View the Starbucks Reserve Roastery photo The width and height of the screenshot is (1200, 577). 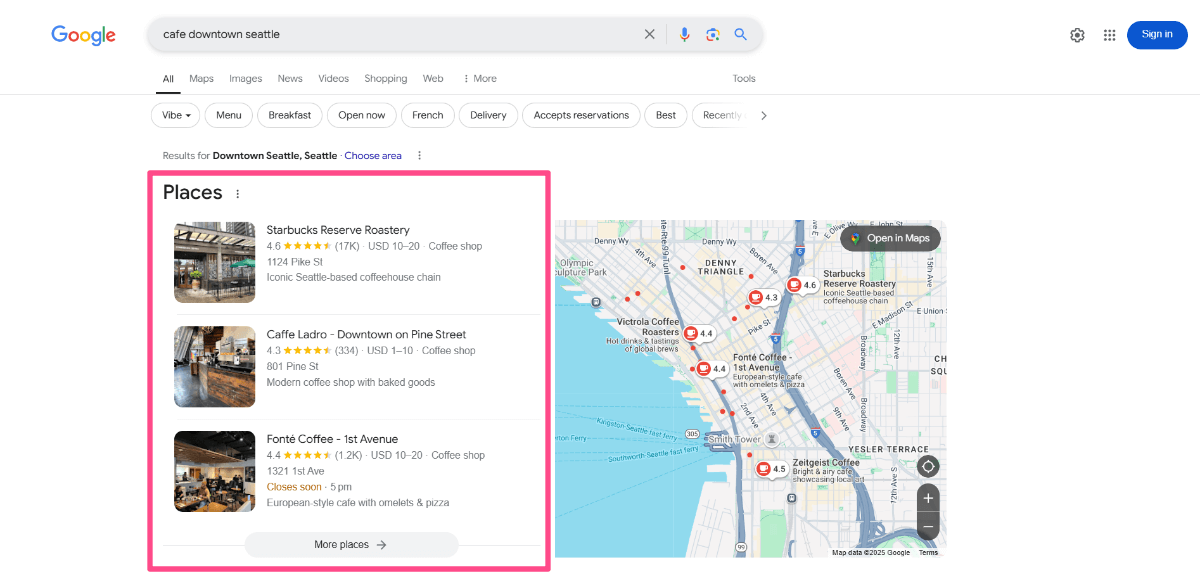tap(214, 262)
